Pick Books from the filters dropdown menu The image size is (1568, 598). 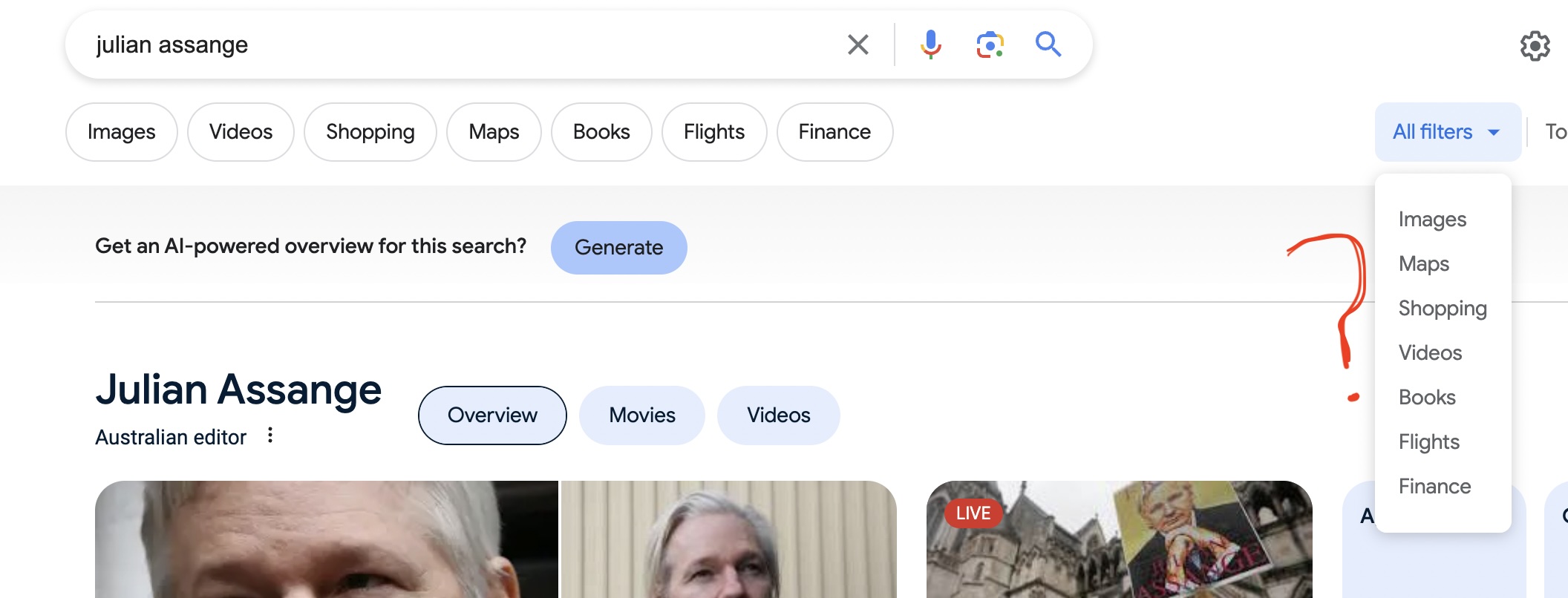(1427, 398)
